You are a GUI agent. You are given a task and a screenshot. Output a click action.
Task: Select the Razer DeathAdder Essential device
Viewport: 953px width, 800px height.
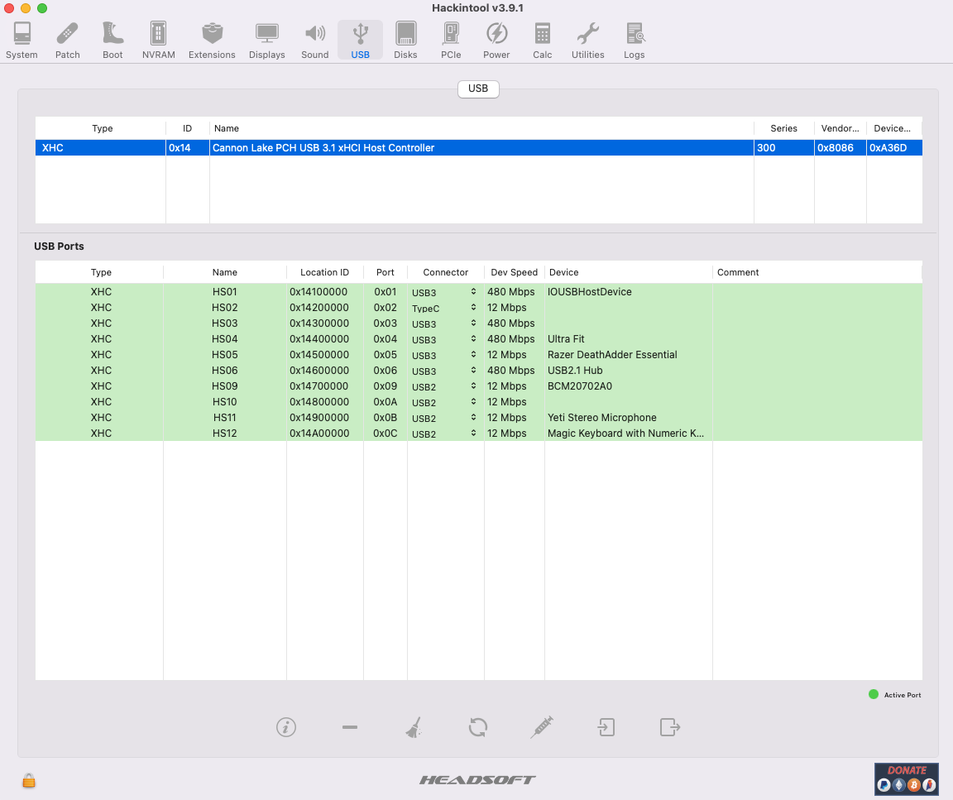612,354
